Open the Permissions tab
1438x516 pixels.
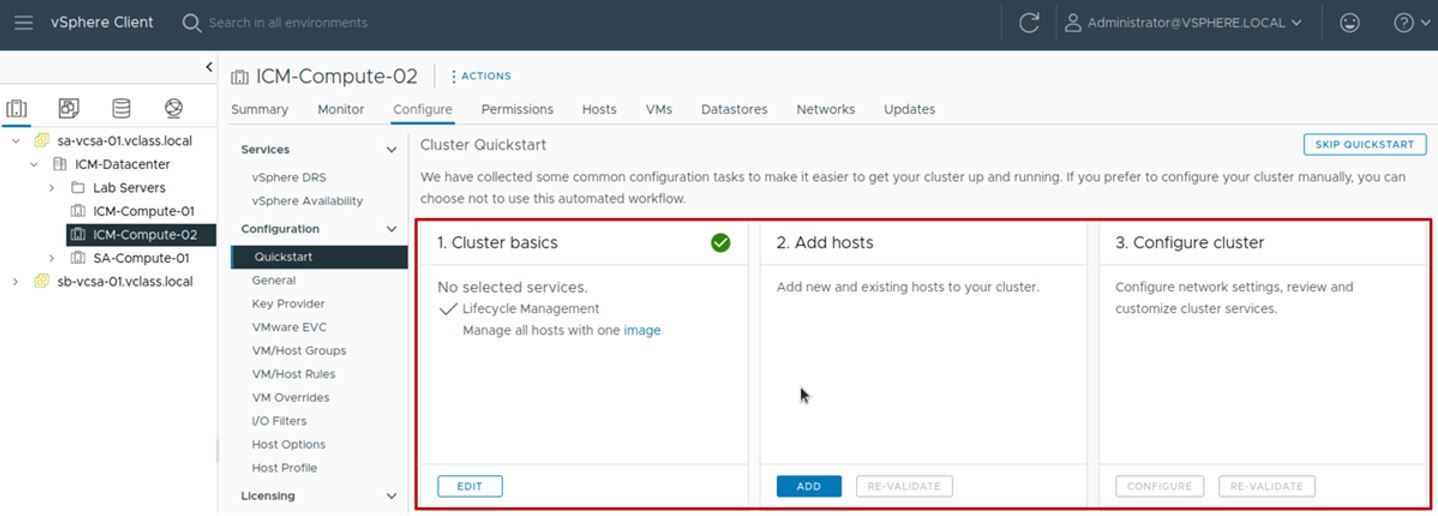pos(516,109)
